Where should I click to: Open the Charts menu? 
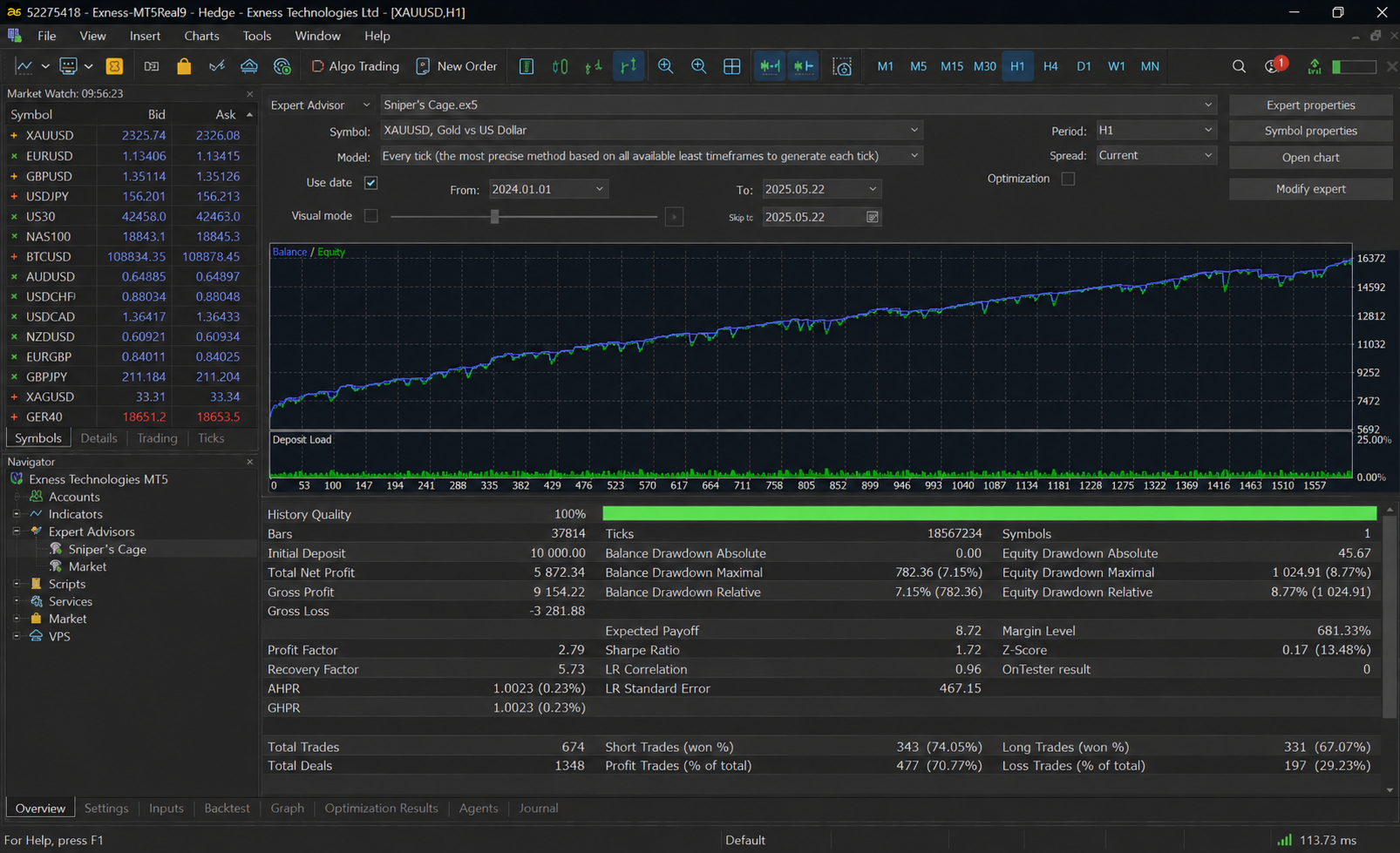[x=201, y=36]
